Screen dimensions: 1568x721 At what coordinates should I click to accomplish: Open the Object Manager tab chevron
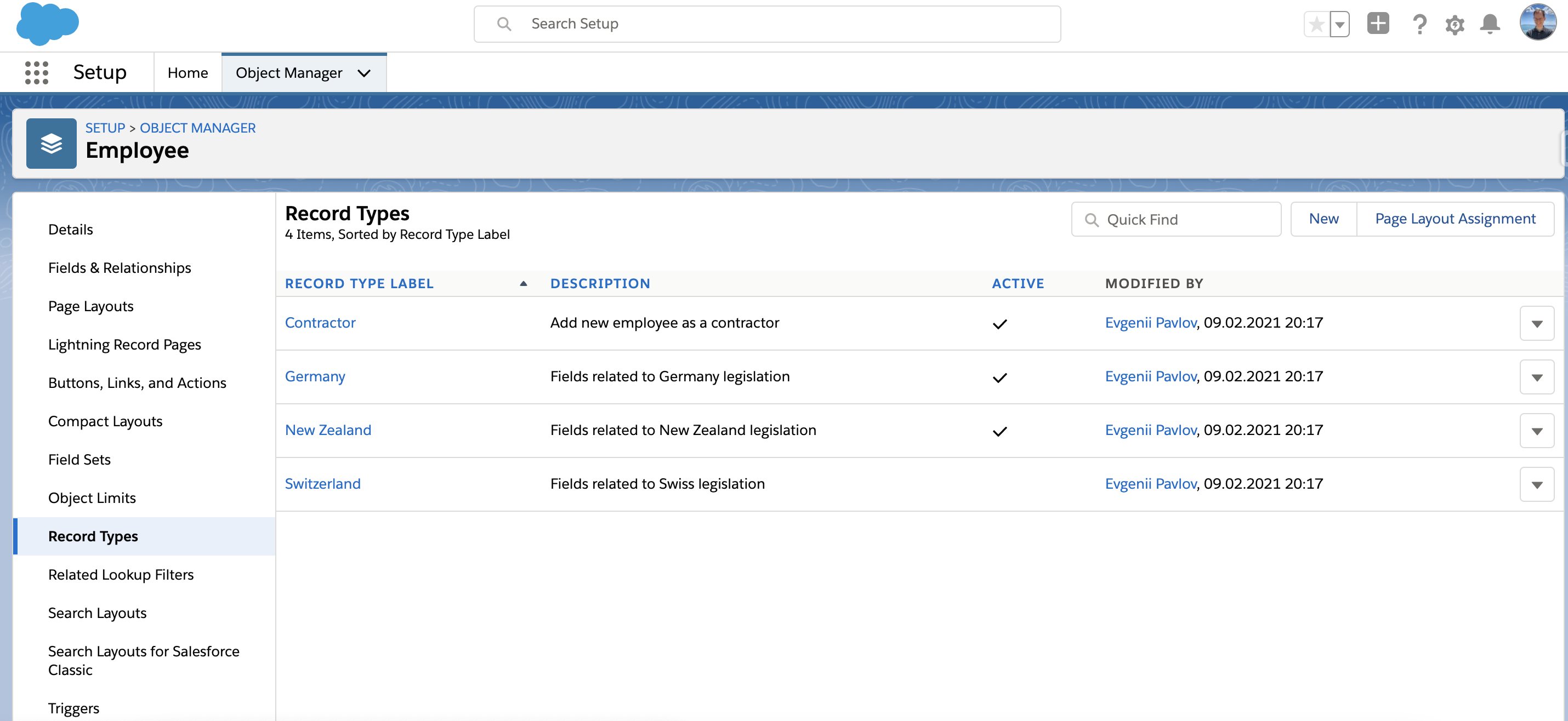tap(364, 73)
